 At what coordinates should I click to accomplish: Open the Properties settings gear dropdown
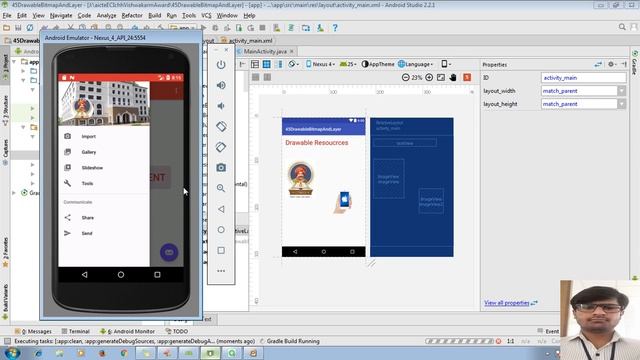[612, 64]
